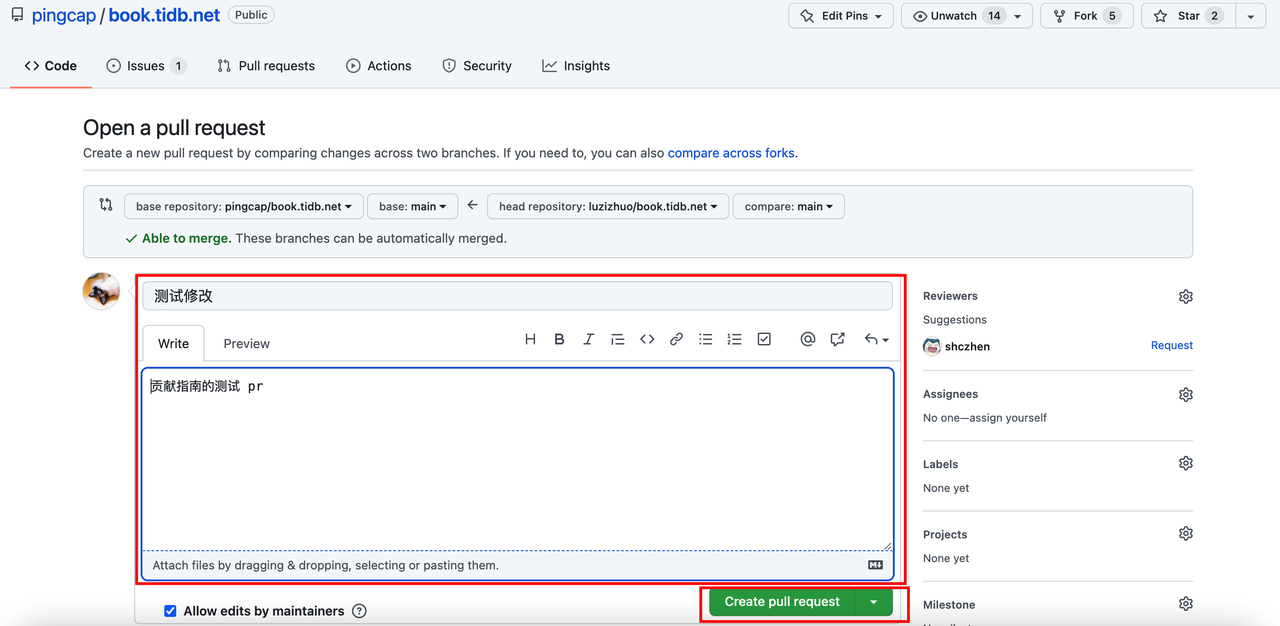This screenshot has width=1280, height=626.
Task: Click the heading formatting icon
Action: click(530, 340)
